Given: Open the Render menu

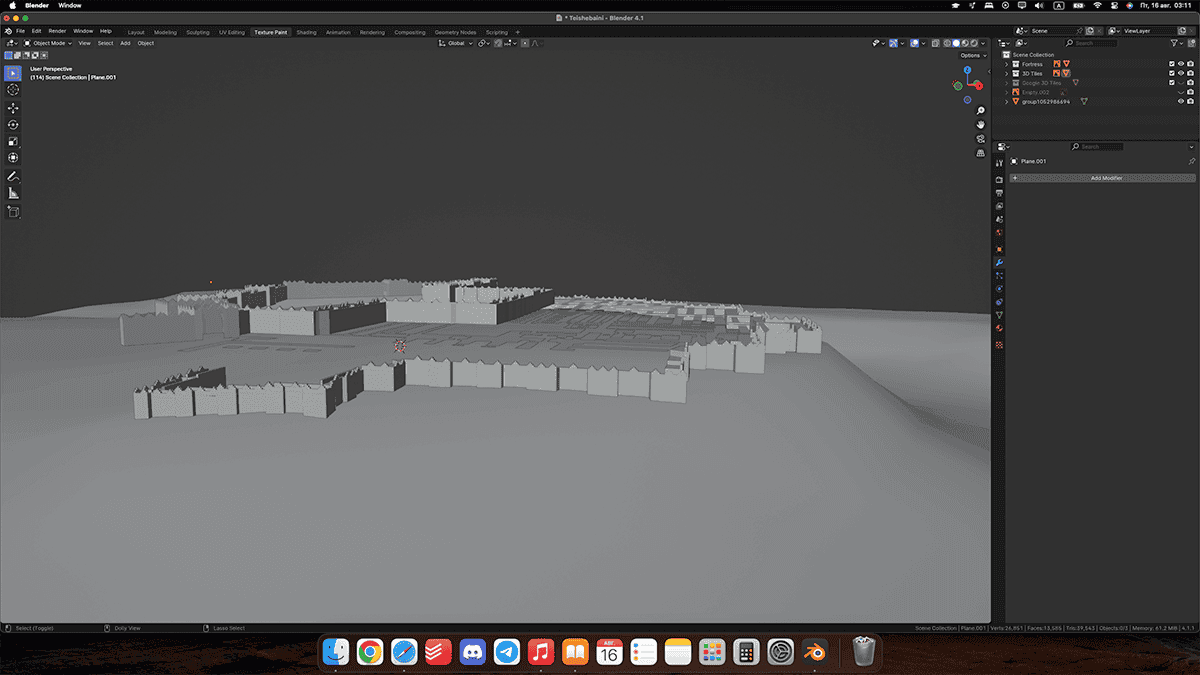Looking at the screenshot, I should click(x=57, y=31).
